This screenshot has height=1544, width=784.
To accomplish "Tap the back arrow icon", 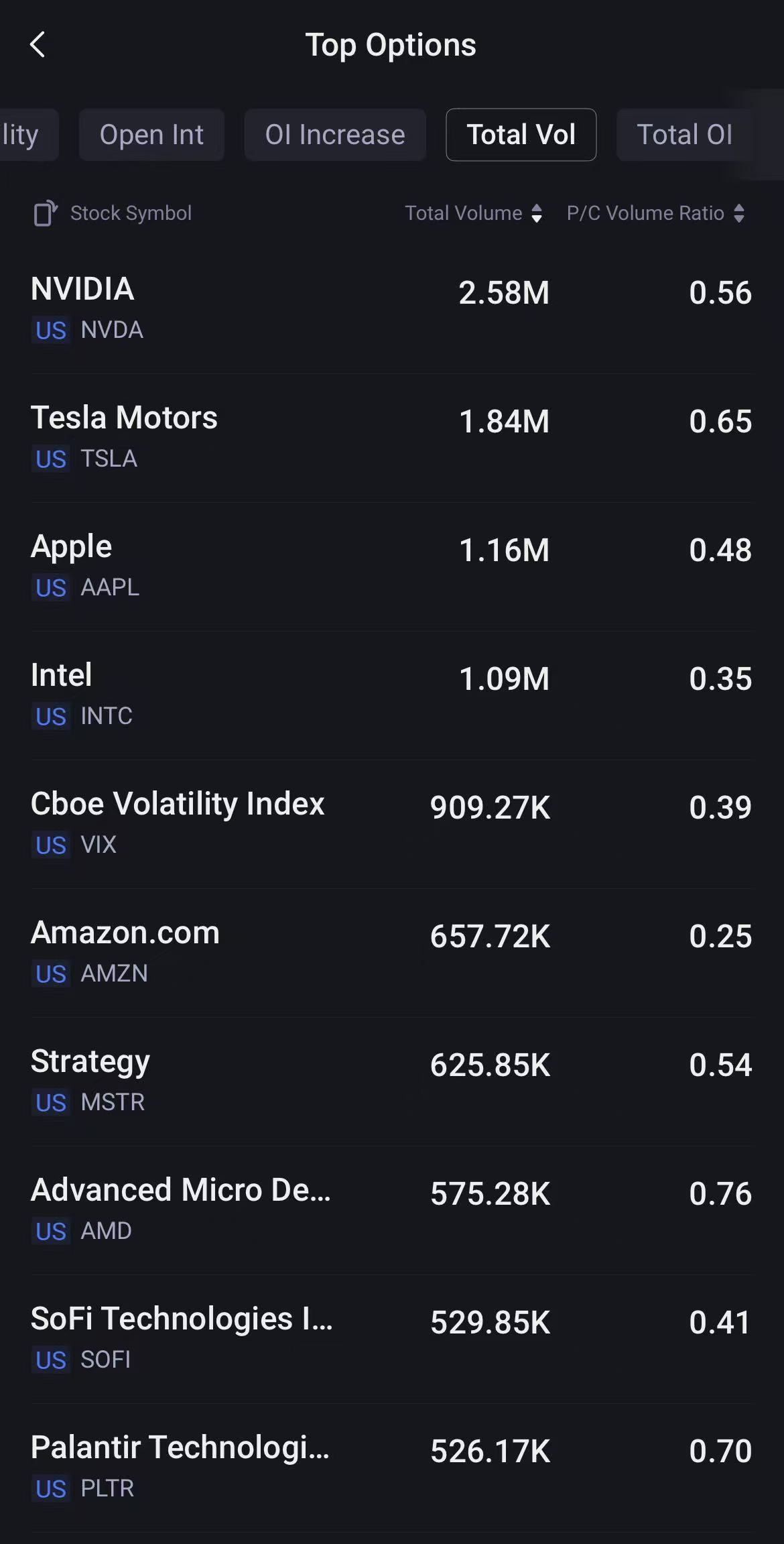I will pyautogui.click(x=38, y=45).
